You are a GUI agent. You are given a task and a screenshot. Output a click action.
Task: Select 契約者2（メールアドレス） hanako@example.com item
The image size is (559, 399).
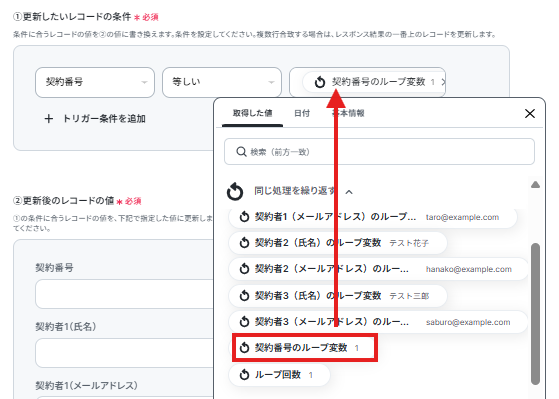click(378, 269)
